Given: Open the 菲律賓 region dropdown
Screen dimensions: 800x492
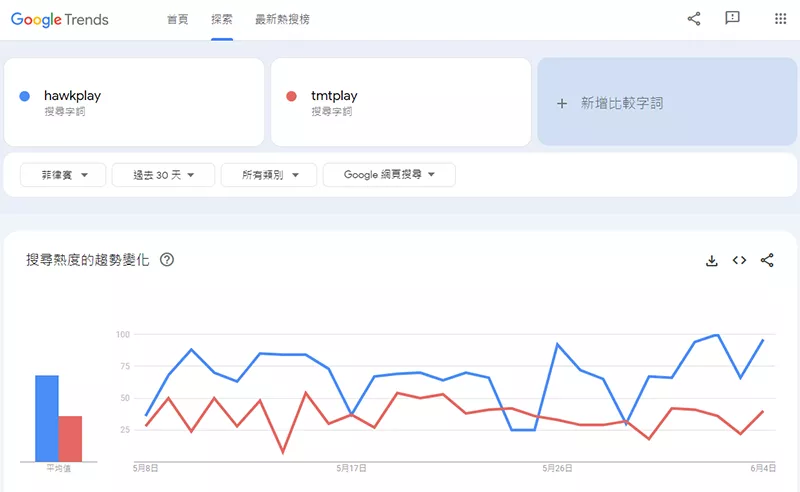Looking at the screenshot, I should pyautogui.click(x=63, y=175).
